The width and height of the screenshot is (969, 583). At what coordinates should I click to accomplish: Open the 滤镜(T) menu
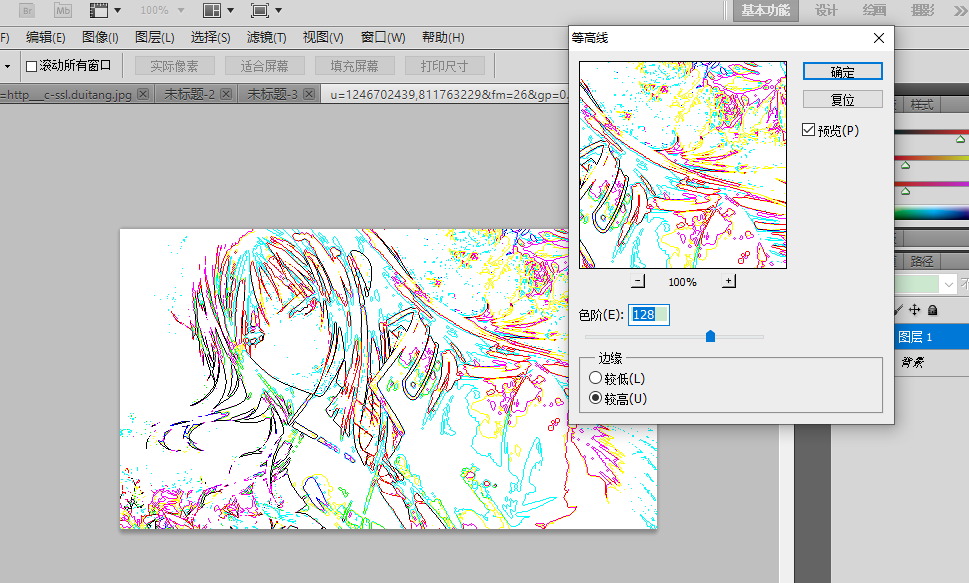(266, 38)
